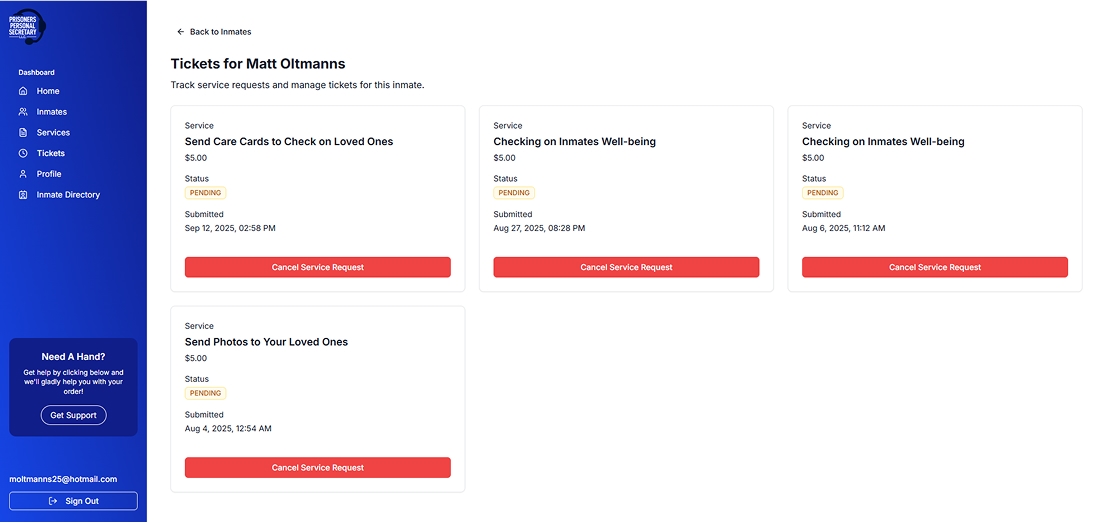Viewport: 1105px width, 523px height.
Task: Cancel the Aug 27 Checking on Inmates request
Action: (626, 267)
